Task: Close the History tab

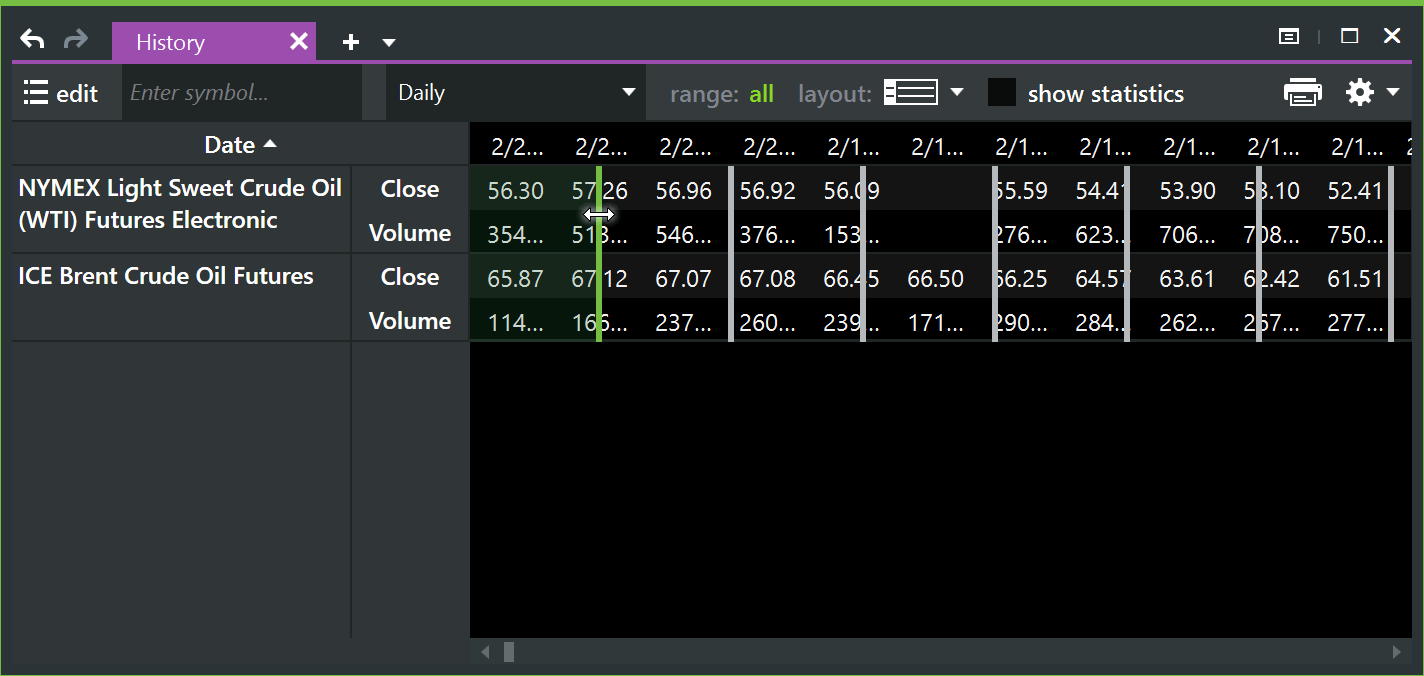Action: [299, 41]
